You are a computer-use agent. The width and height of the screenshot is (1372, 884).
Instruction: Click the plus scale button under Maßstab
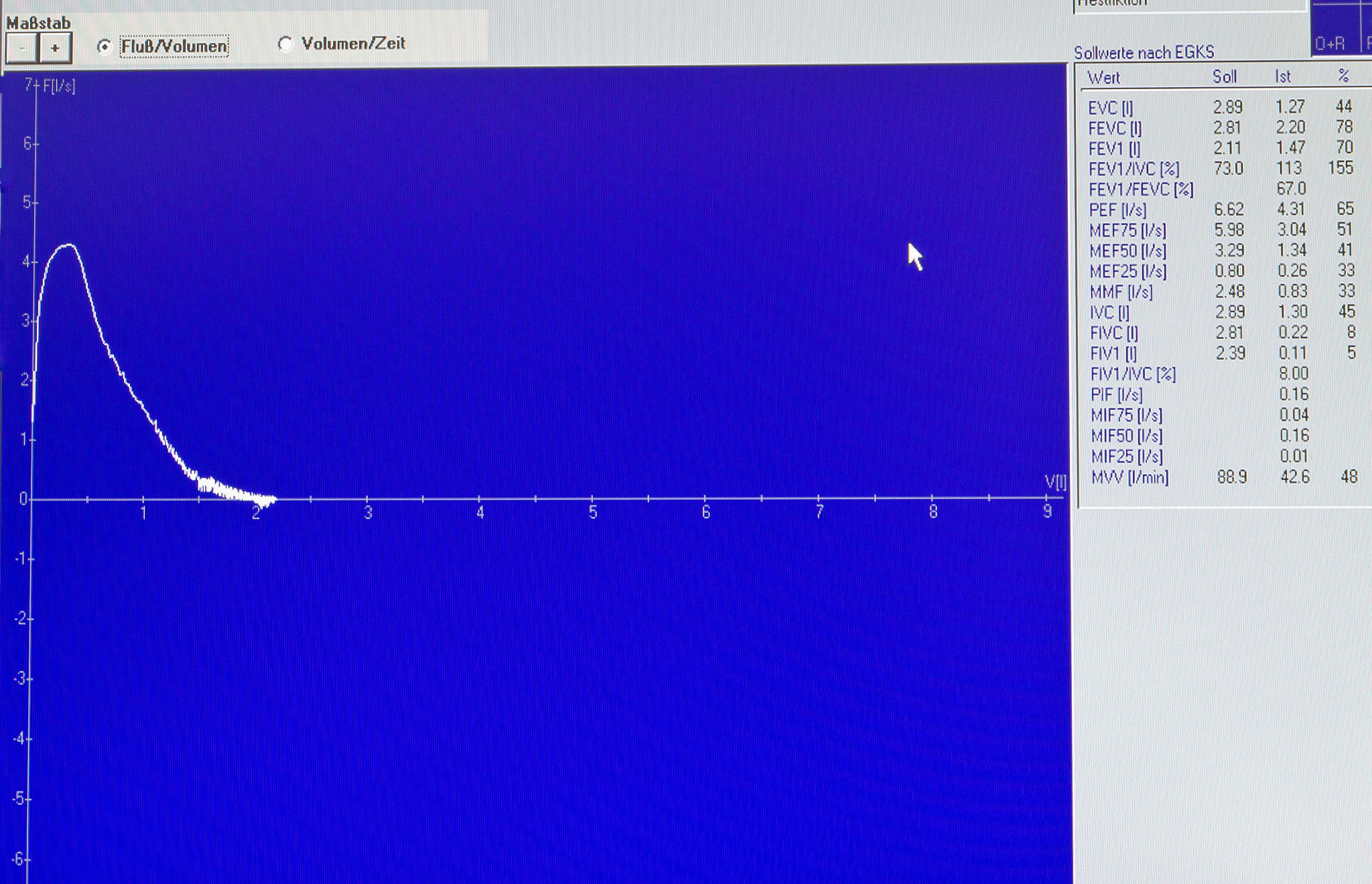pyautogui.click(x=55, y=48)
